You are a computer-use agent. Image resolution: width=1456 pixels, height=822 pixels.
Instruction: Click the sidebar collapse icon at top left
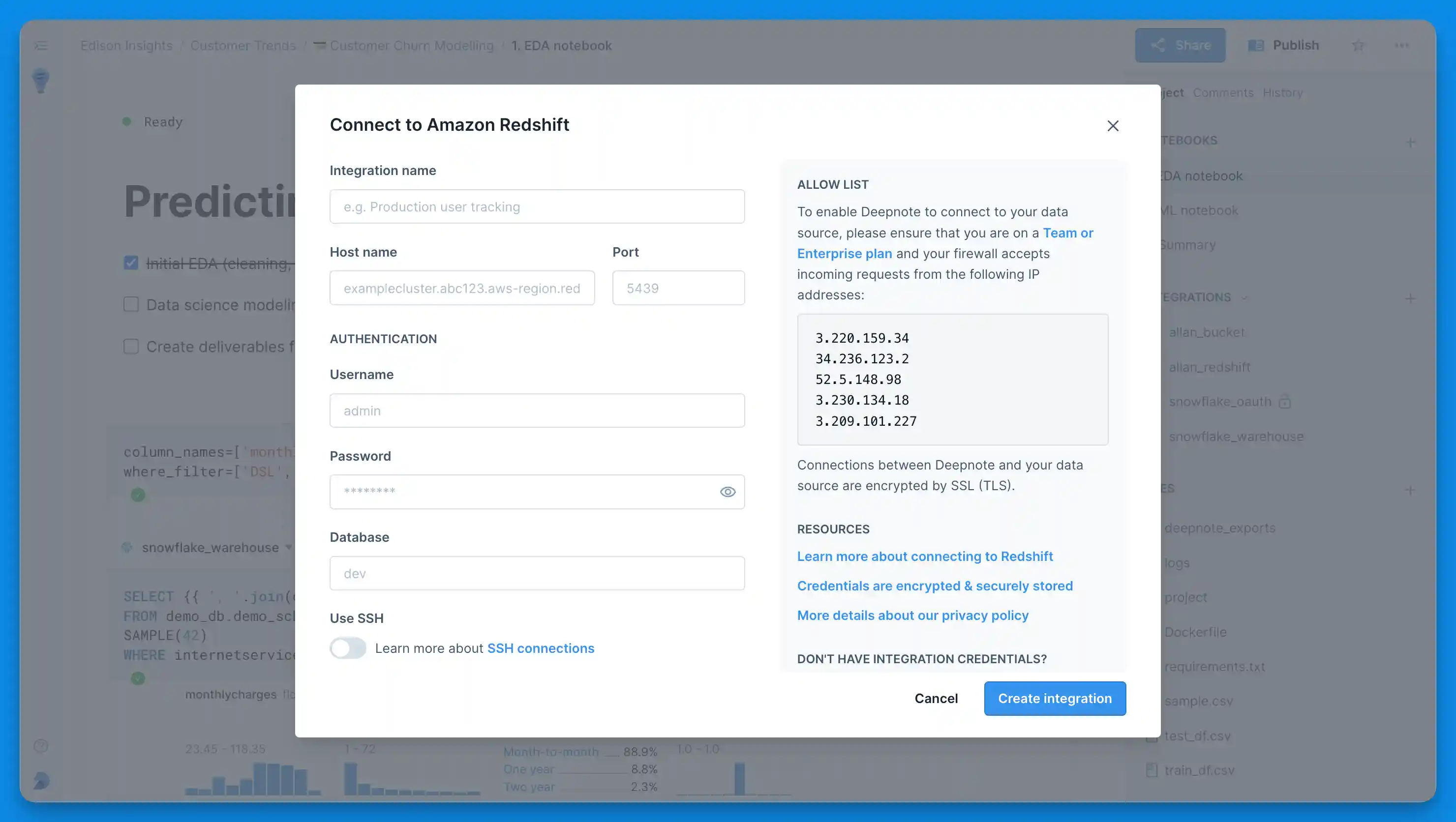pyautogui.click(x=41, y=46)
